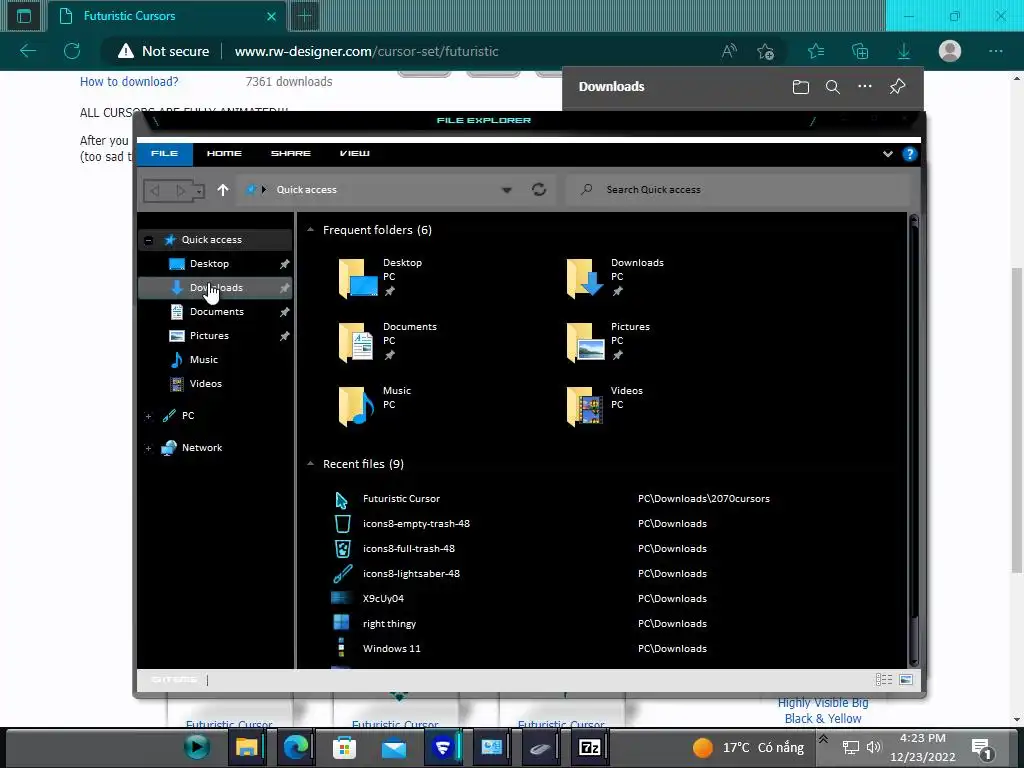Open File Explorer from the taskbar

(246, 747)
